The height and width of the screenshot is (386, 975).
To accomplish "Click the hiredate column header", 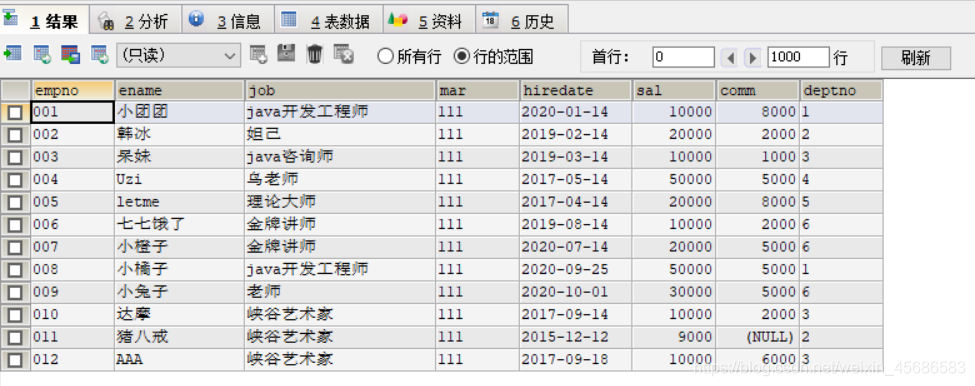I will (x=576, y=91).
